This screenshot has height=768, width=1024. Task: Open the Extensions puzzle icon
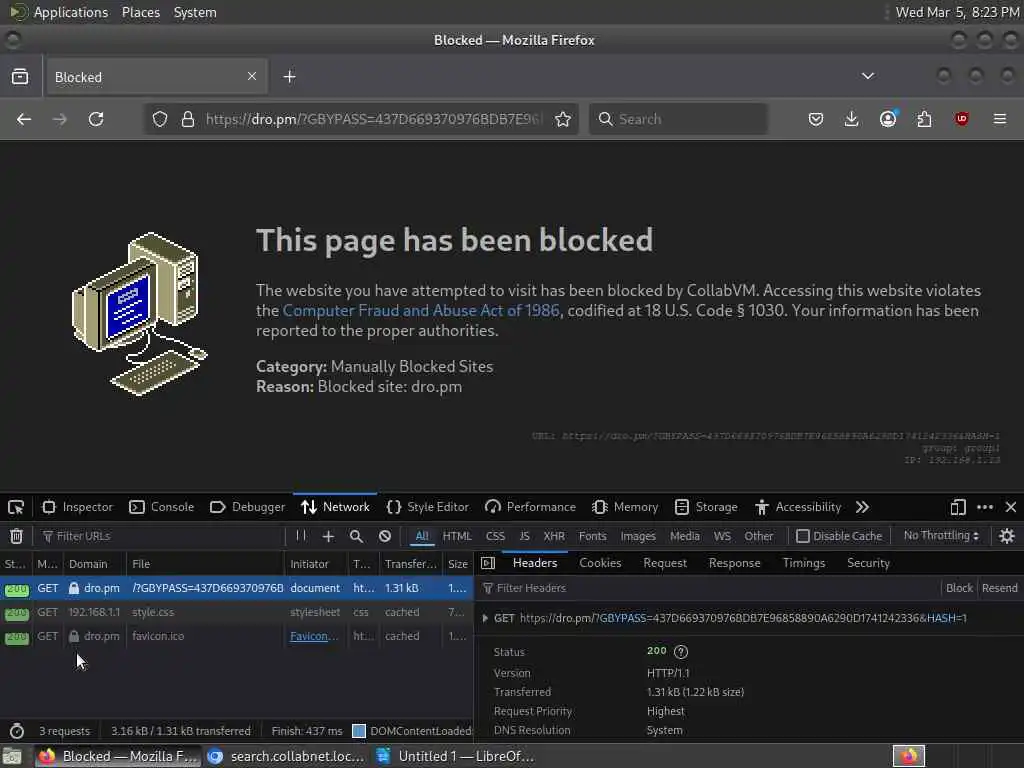[925, 119]
